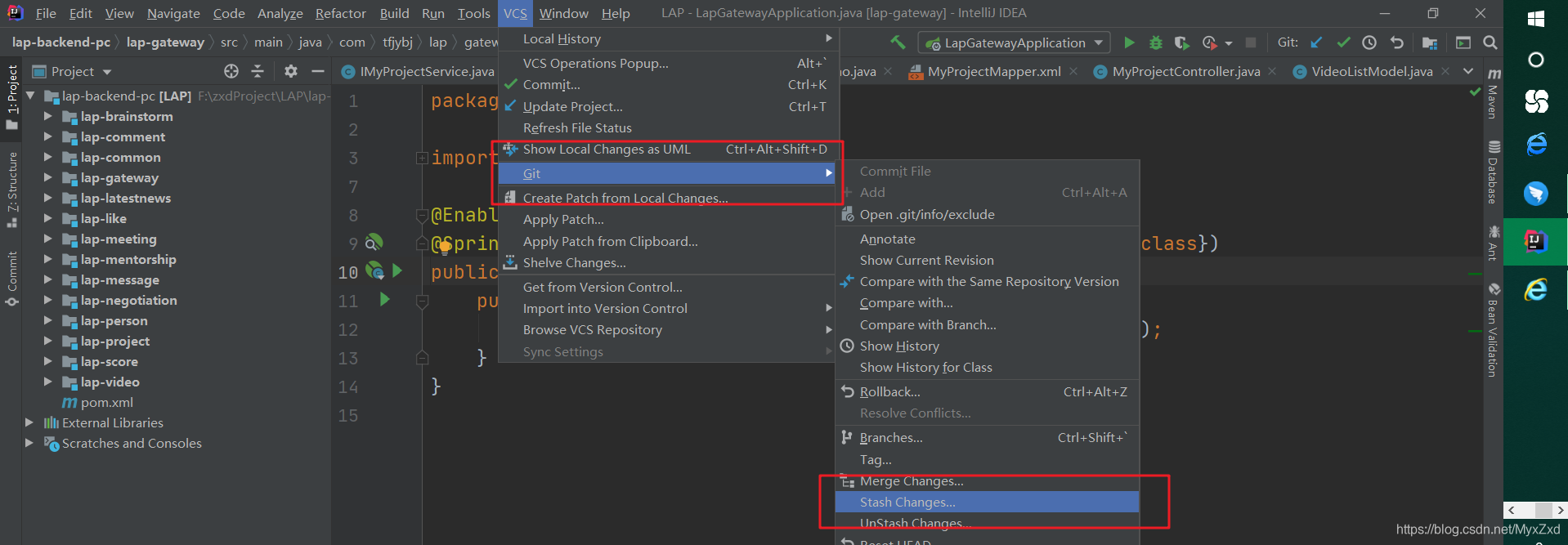Select UnStash Changes in the Git submenu
Viewport: 1568px width, 545px height.
pyautogui.click(x=987, y=523)
